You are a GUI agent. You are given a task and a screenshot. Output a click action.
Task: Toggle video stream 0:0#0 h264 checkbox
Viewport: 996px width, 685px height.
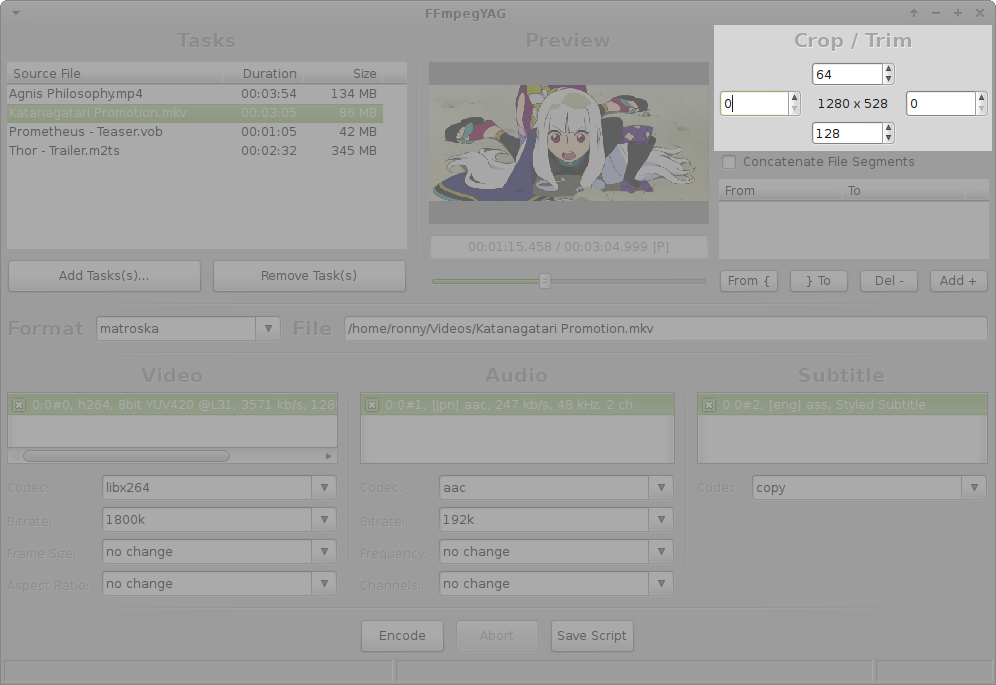point(19,405)
